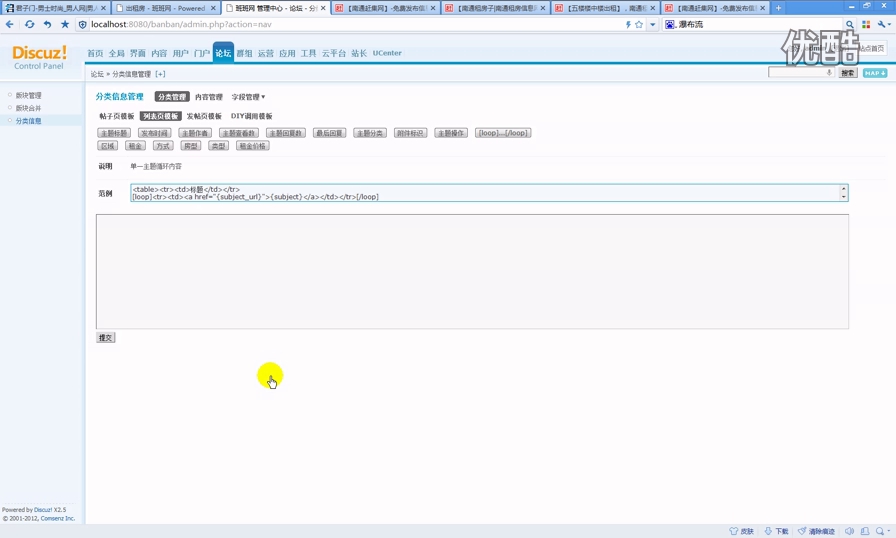Click the browser back arrow
The height and width of the screenshot is (538, 896).
(10, 24)
